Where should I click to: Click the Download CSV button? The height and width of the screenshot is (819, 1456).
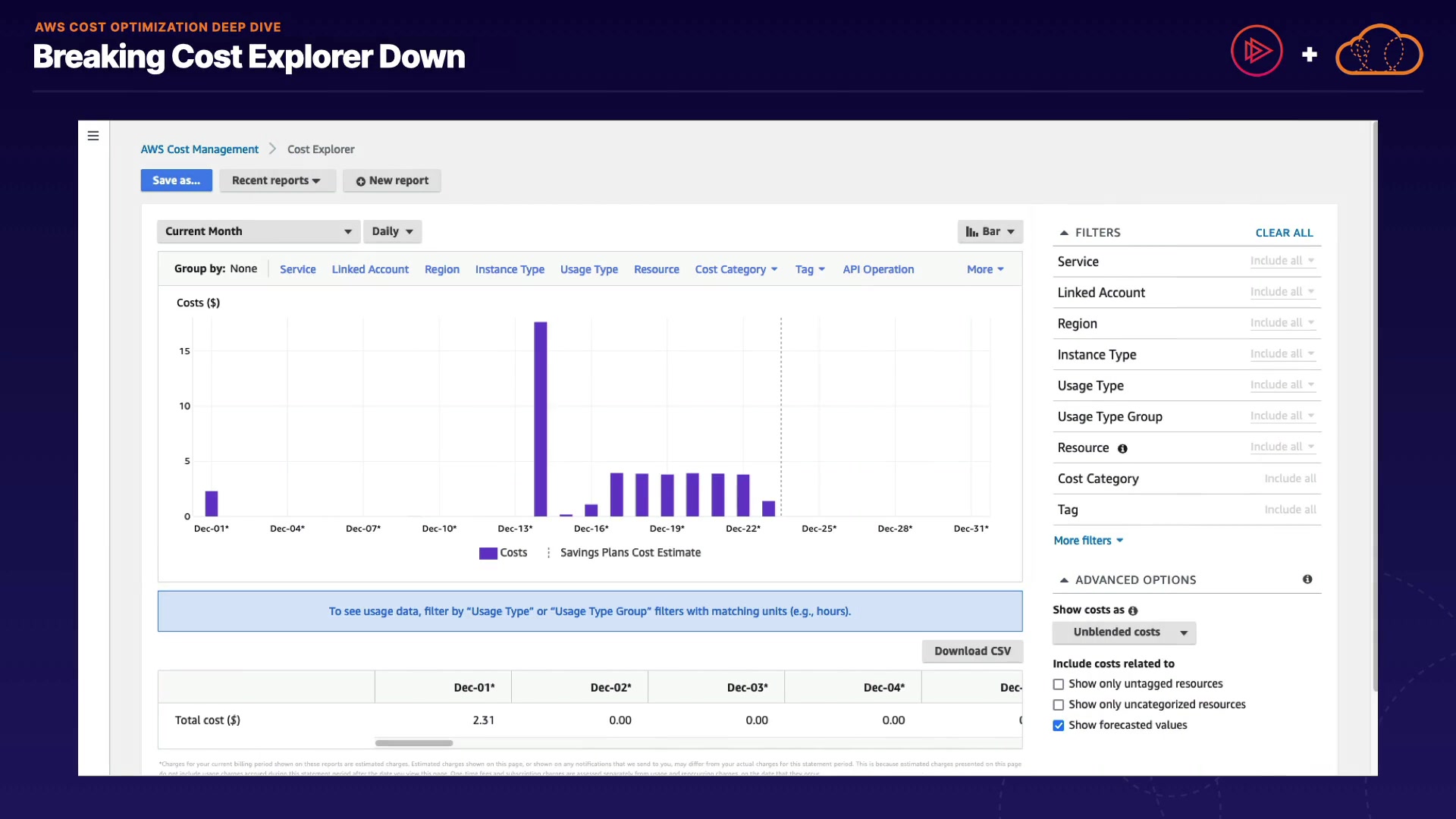pyautogui.click(x=972, y=651)
